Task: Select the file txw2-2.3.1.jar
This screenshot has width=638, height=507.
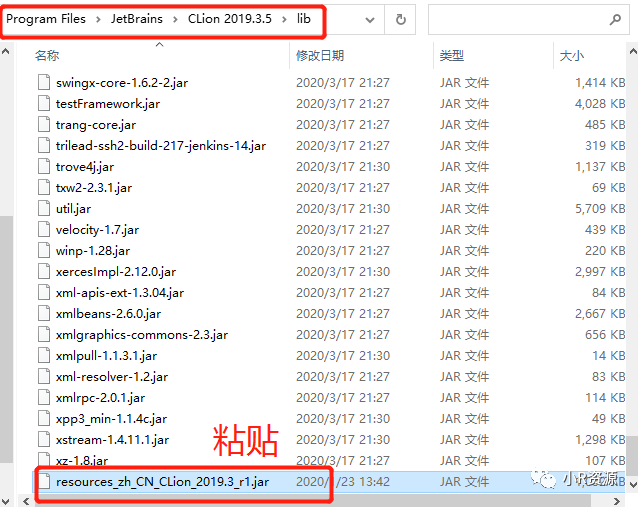Action: pyautogui.click(x=94, y=188)
